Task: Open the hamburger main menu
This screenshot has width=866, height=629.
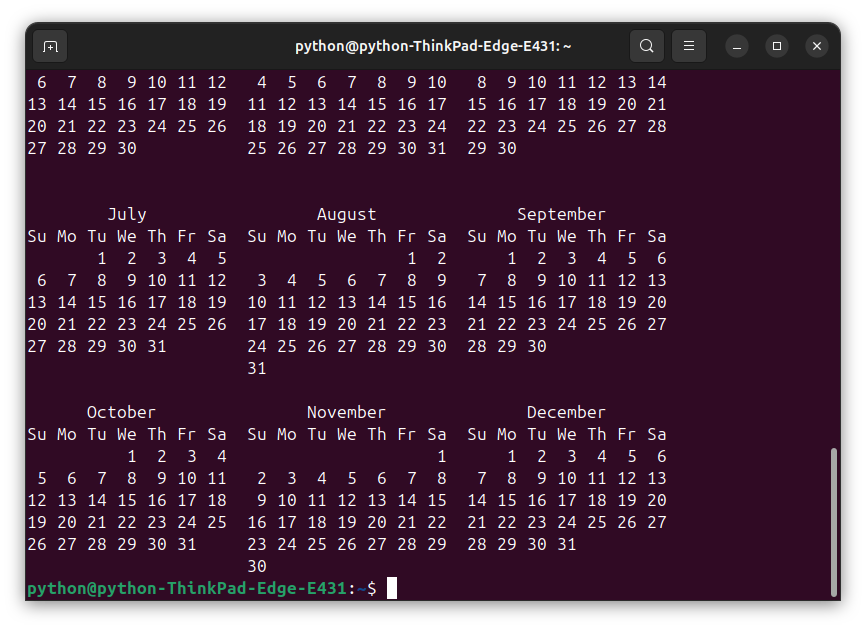Action: click(x=689, y=46)
